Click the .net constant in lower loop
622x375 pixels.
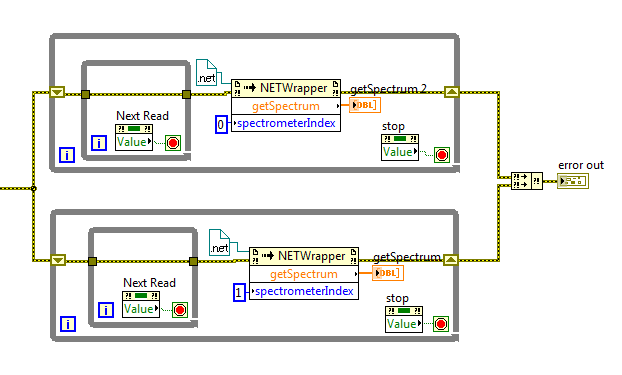tap(219, 242)
